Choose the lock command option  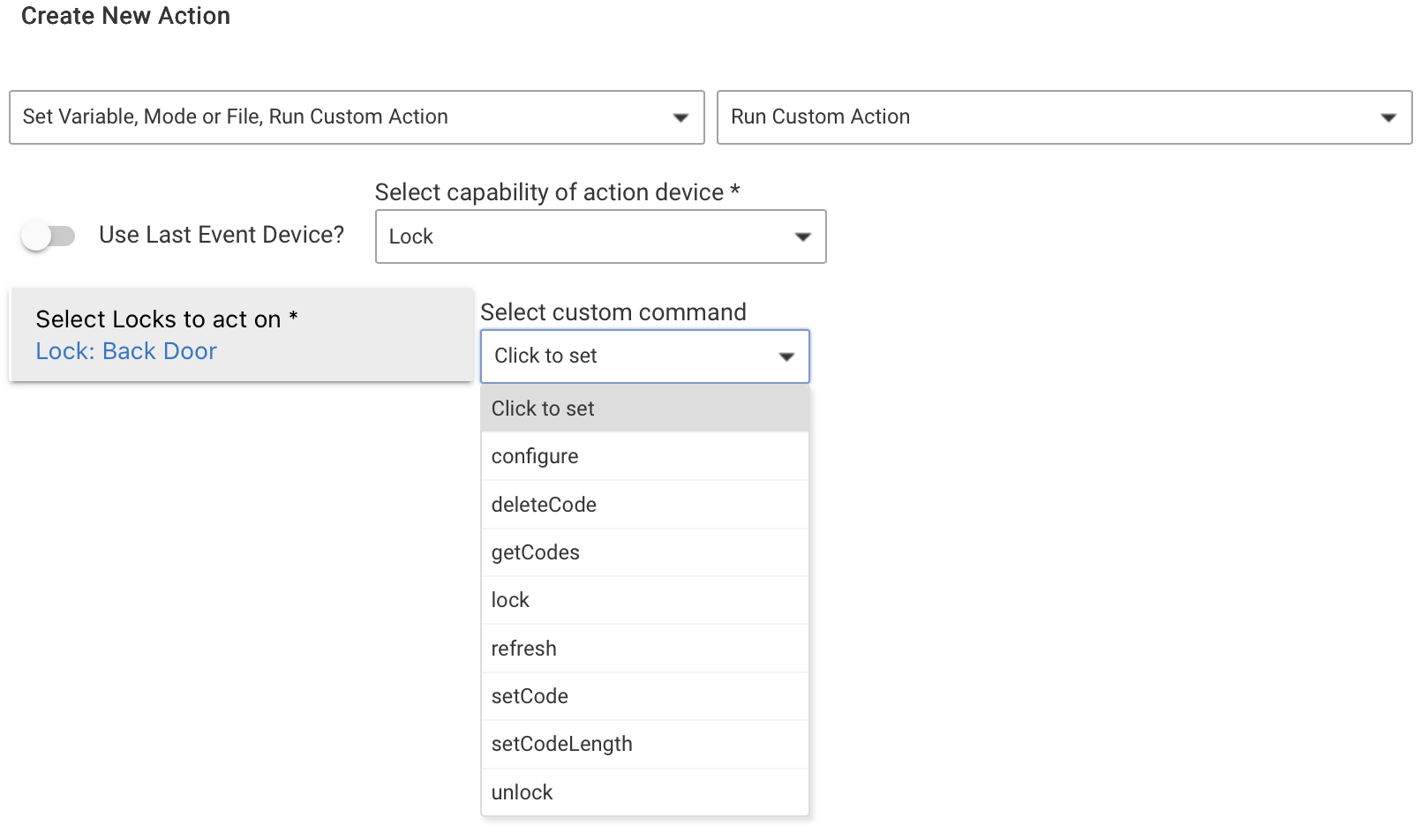[x=510, y=600]
